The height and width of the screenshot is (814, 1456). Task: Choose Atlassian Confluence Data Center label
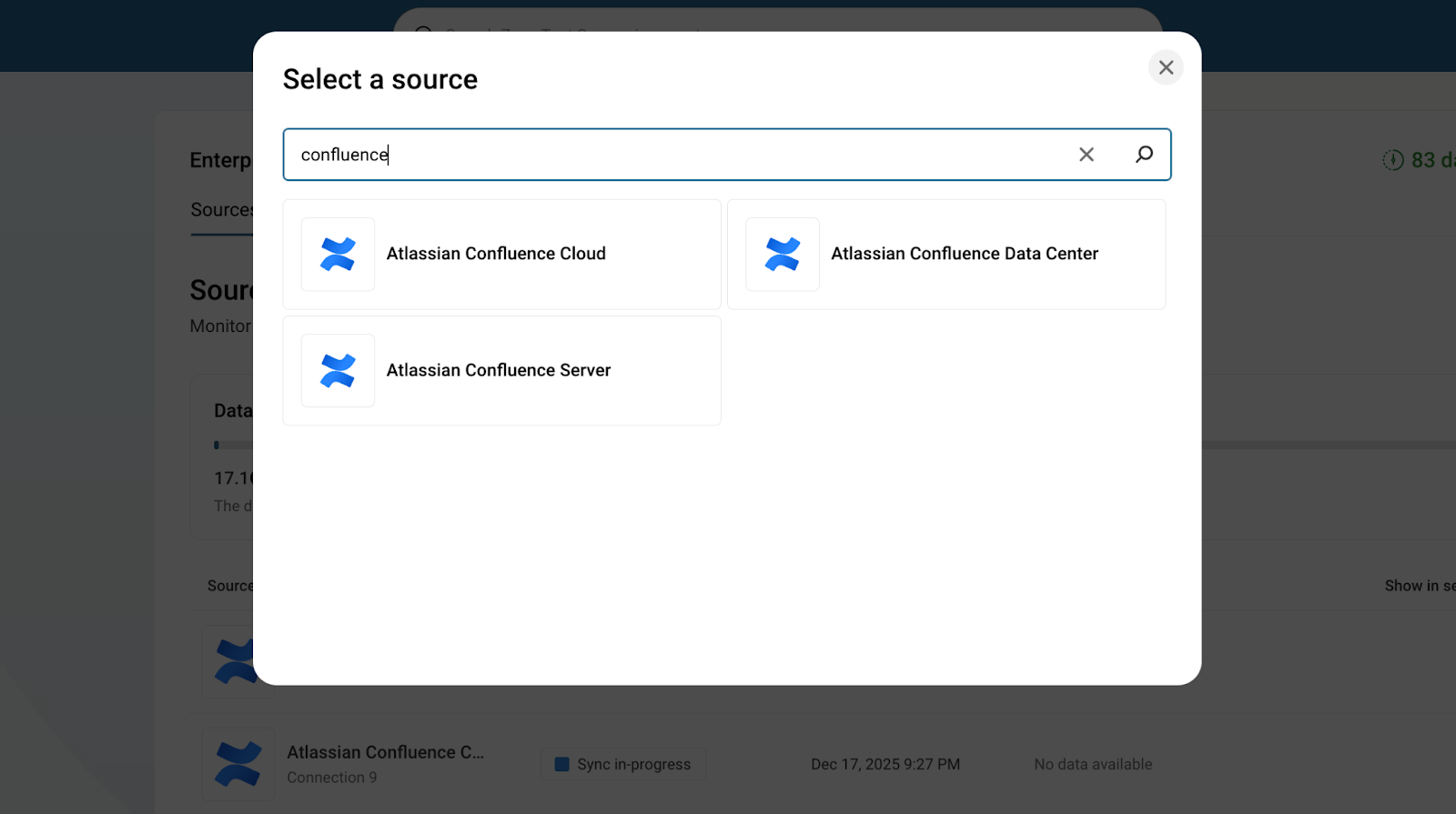(964, 254)
